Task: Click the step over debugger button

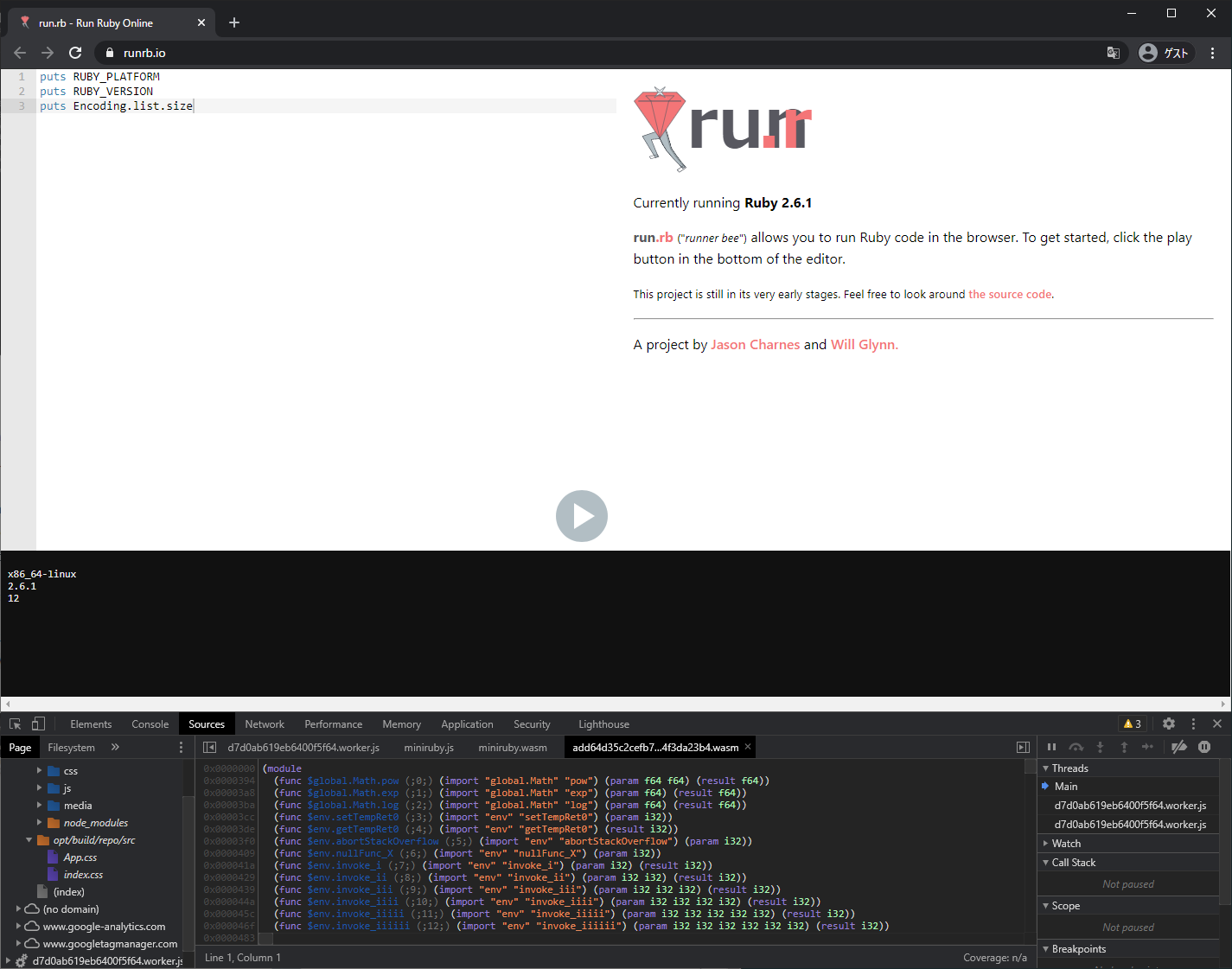Action: (x=1076, y=747)
